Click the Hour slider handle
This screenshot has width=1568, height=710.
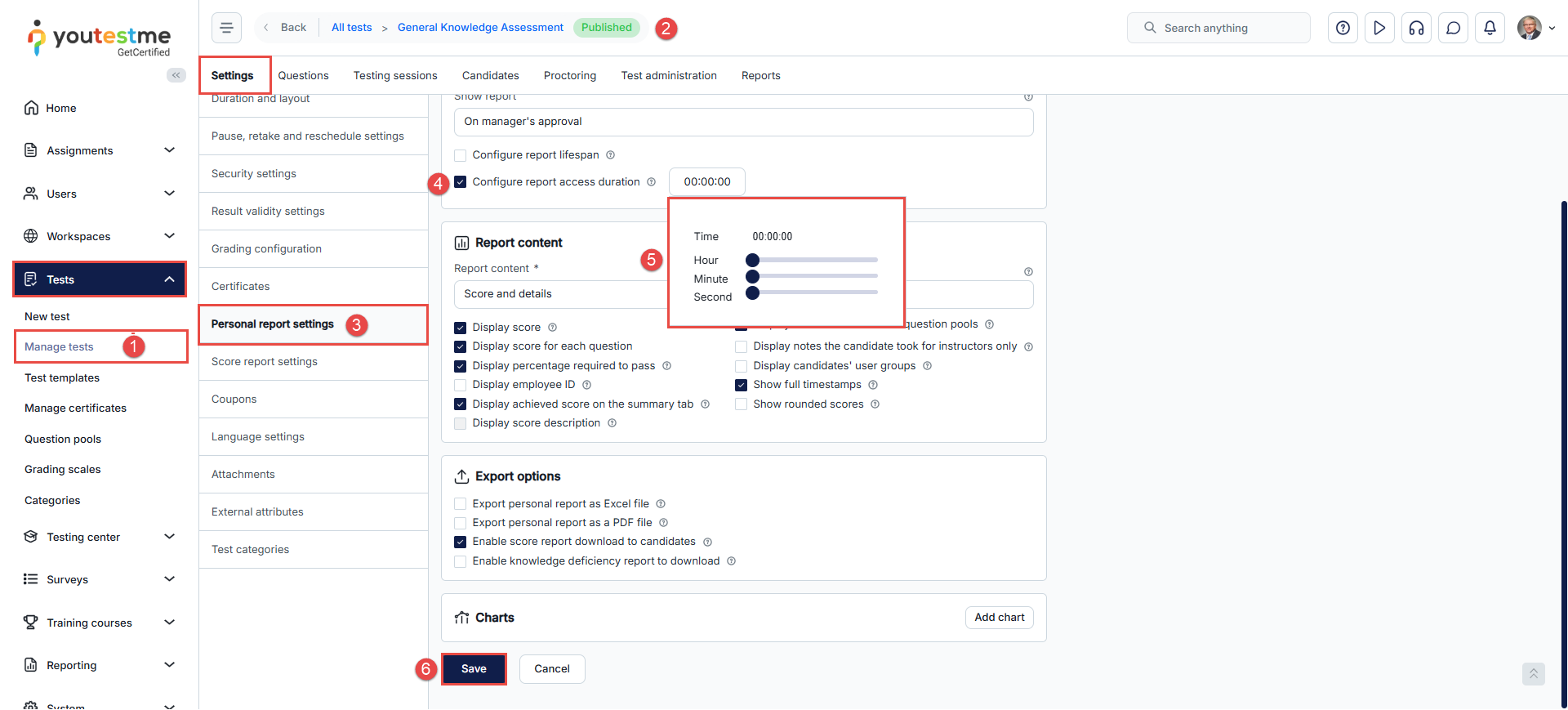[753, 260]
